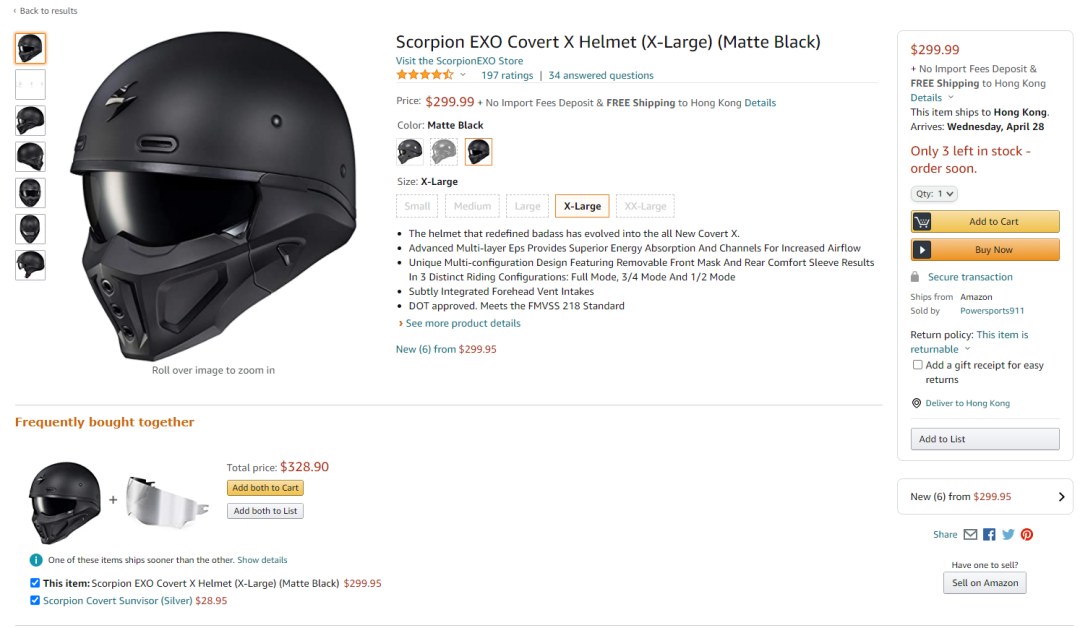Click the blue info icon about shipping
This screenshot has width=1080, height=628.
(x=36, y=560)
